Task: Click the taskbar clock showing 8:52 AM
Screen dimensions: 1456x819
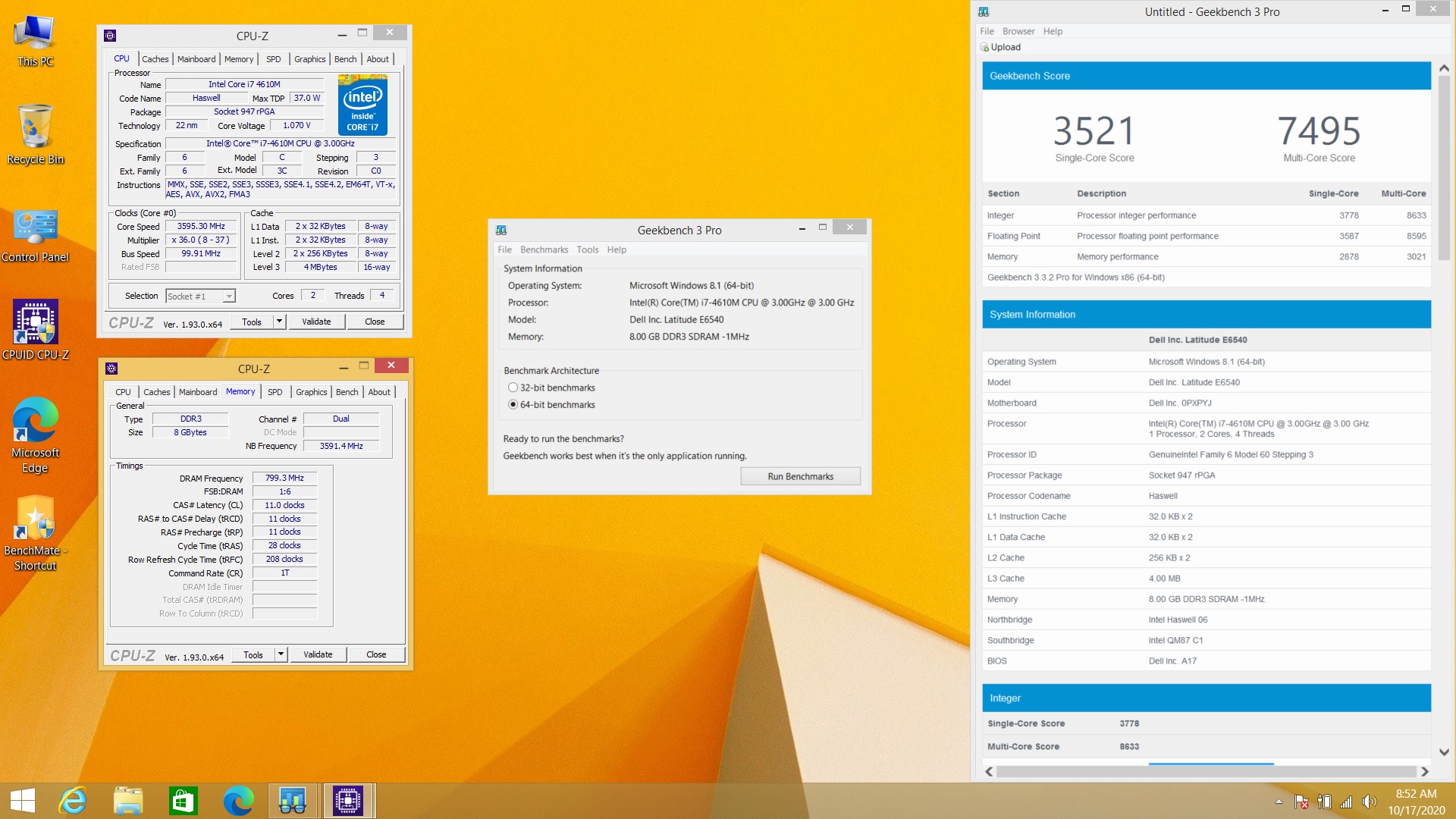Action: [x=1416, y=802]
